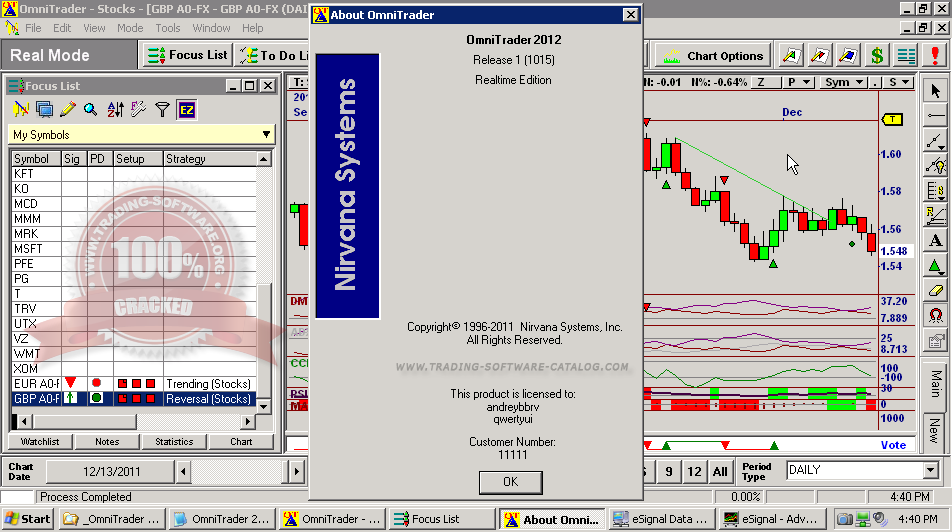The width and height of the screenshot is (952, 532).
Task: Expand the Sym dropdown on chart header
Action: [x=843, y=82]
